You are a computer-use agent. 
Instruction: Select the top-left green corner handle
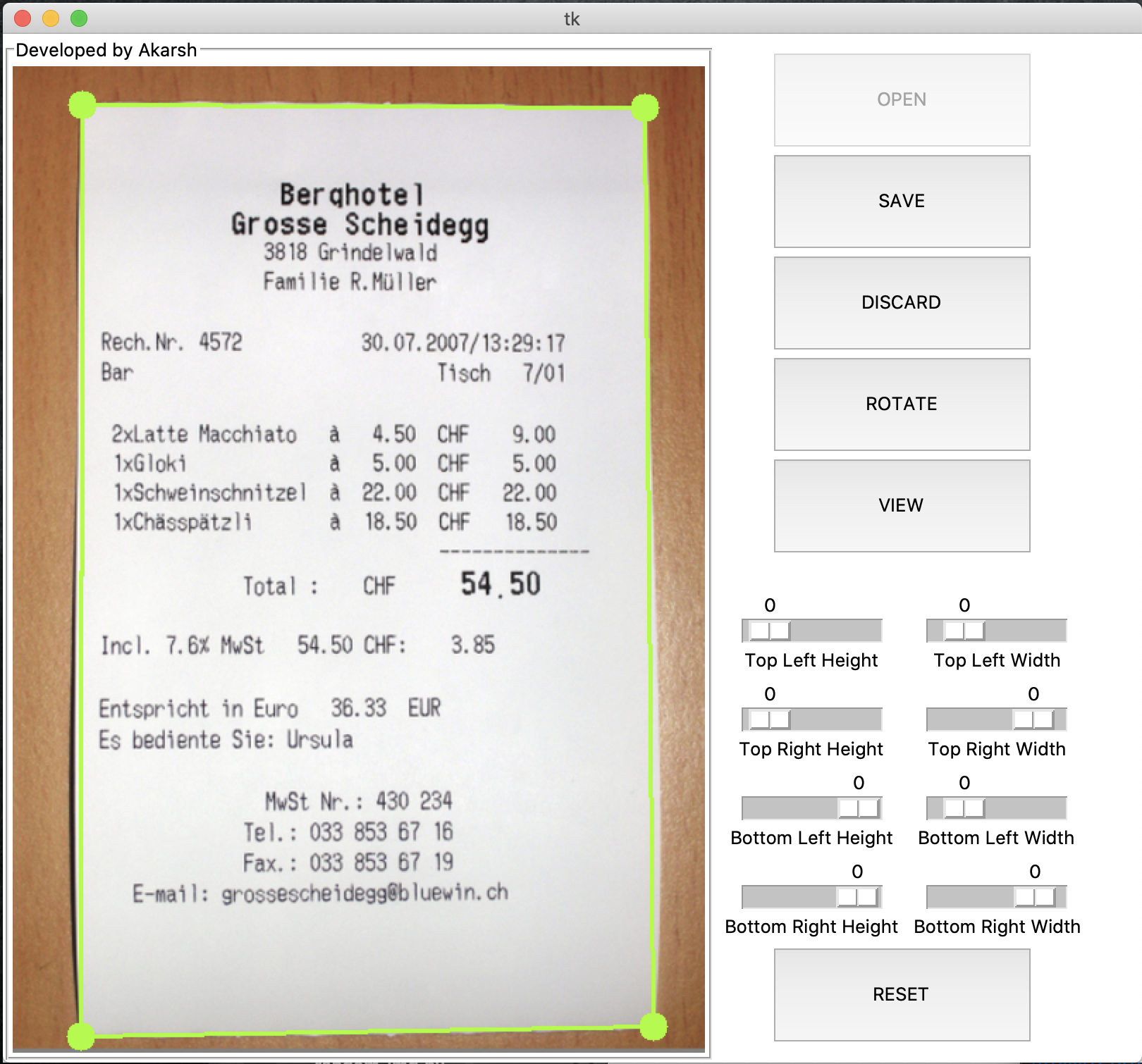(82, 105)
